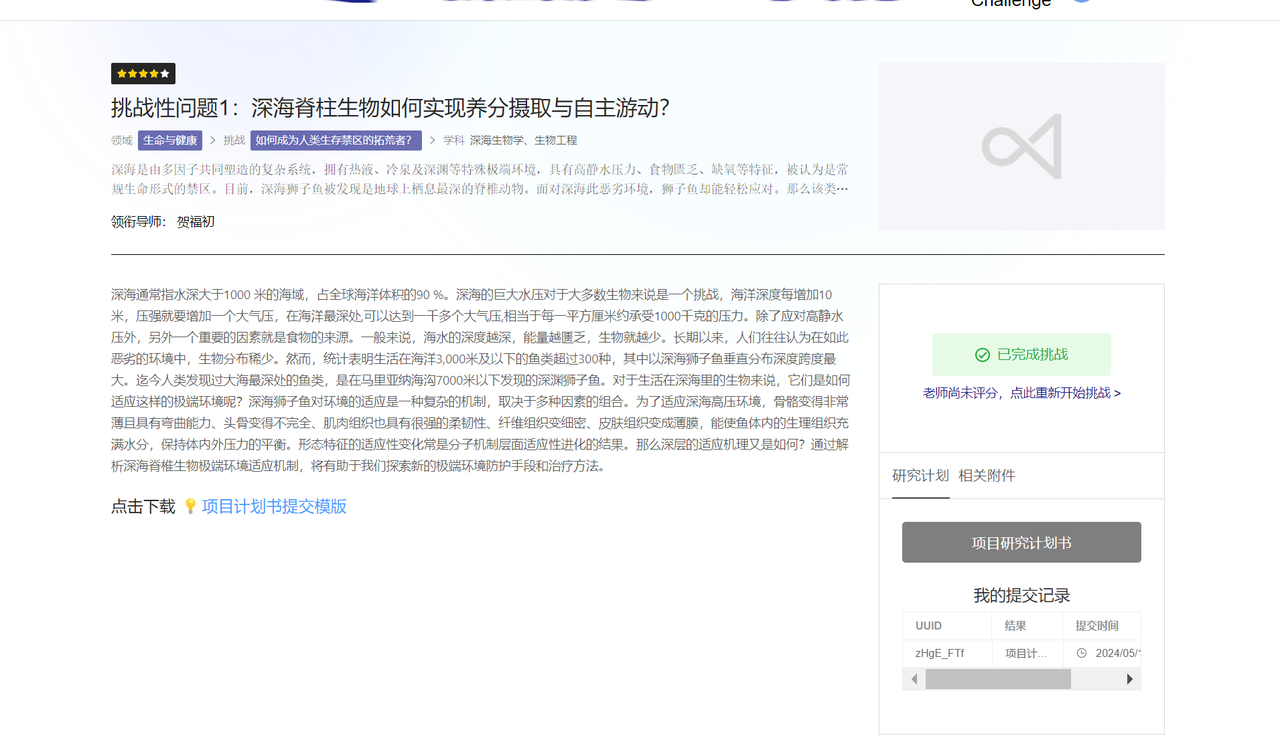Click the 深海生物学、生物工程 discipline text
1280x754 pixels.
(523, 141)
